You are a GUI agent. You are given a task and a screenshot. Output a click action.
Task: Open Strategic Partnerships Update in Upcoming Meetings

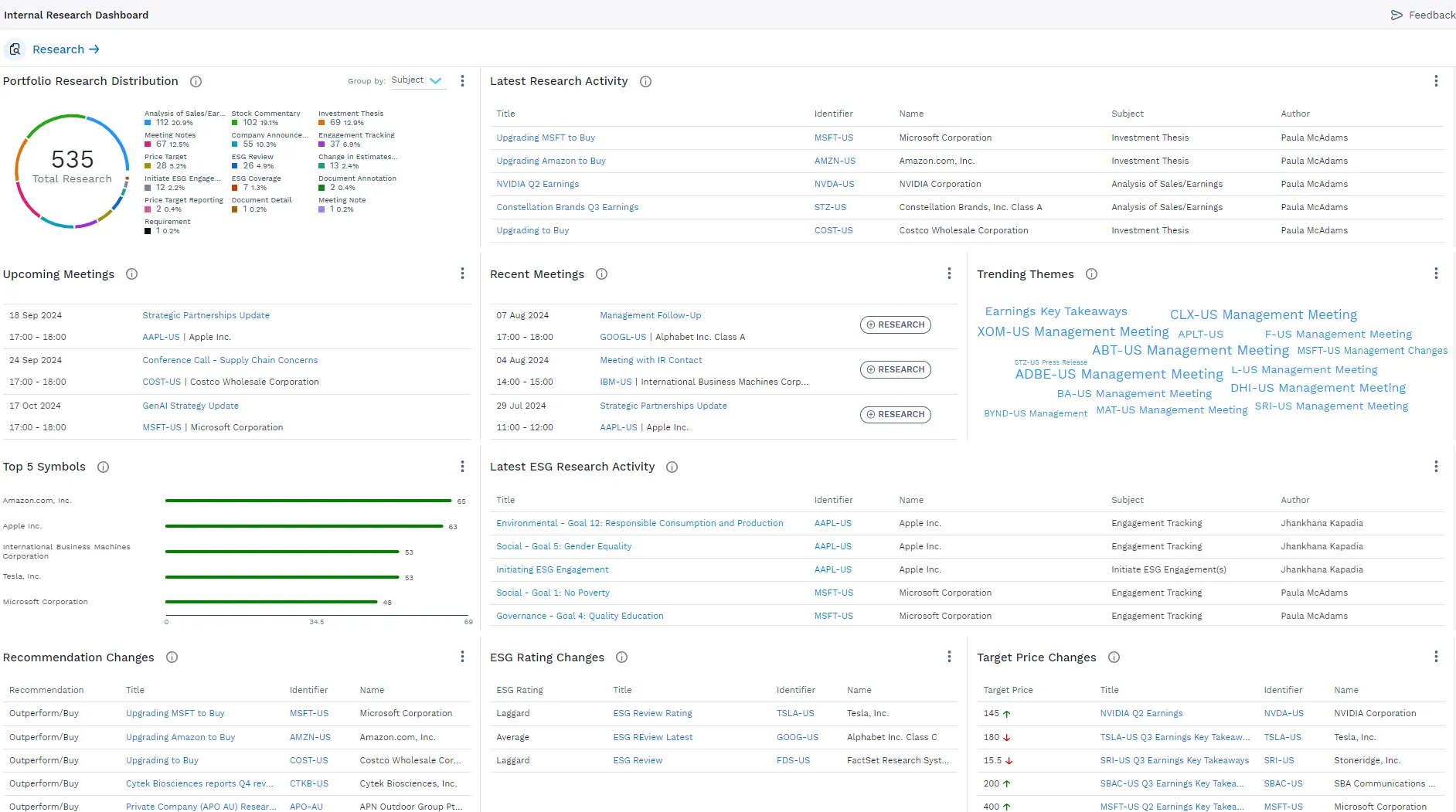pyautogui.click(x=206, y=315)
